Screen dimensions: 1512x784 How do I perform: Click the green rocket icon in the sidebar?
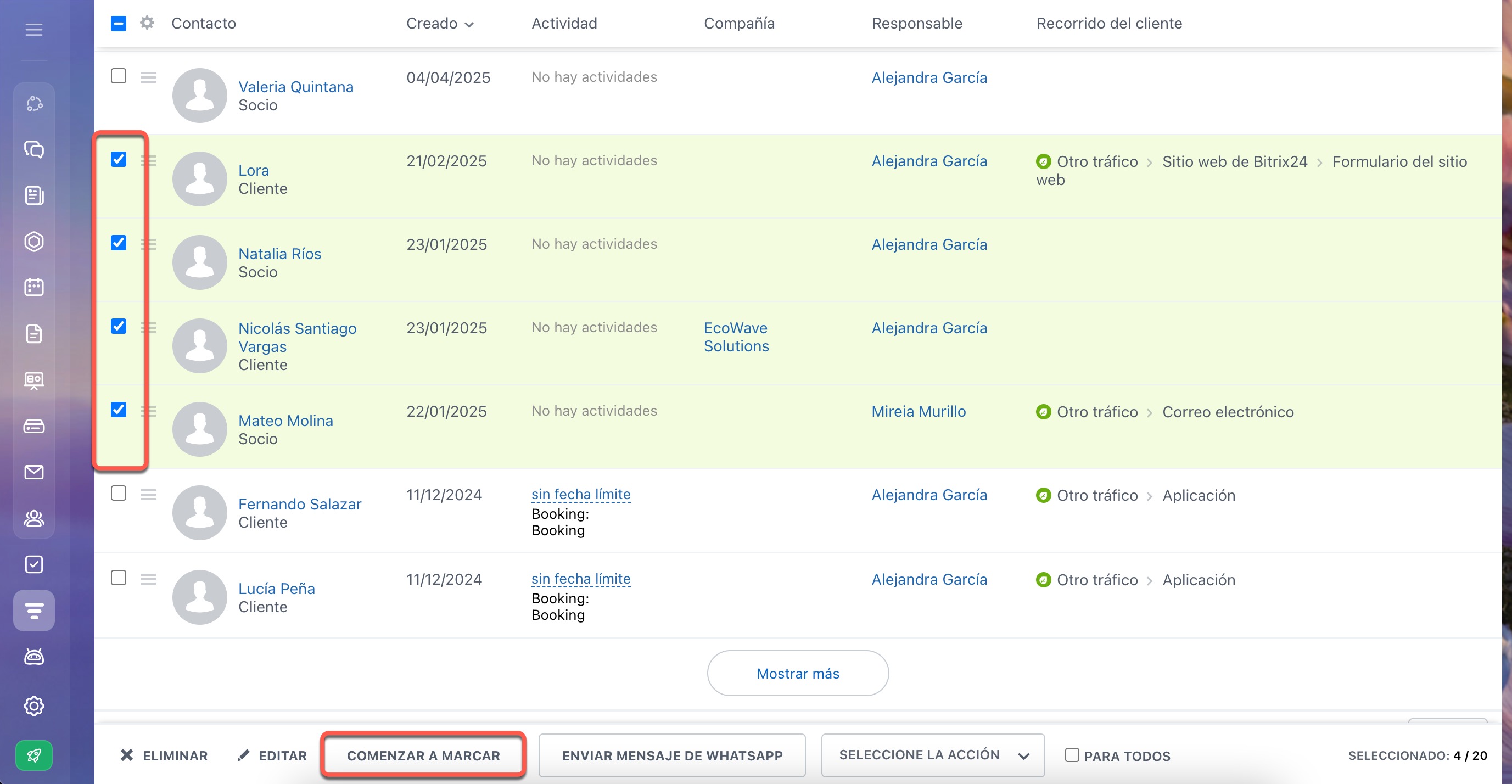pos(34,755)
